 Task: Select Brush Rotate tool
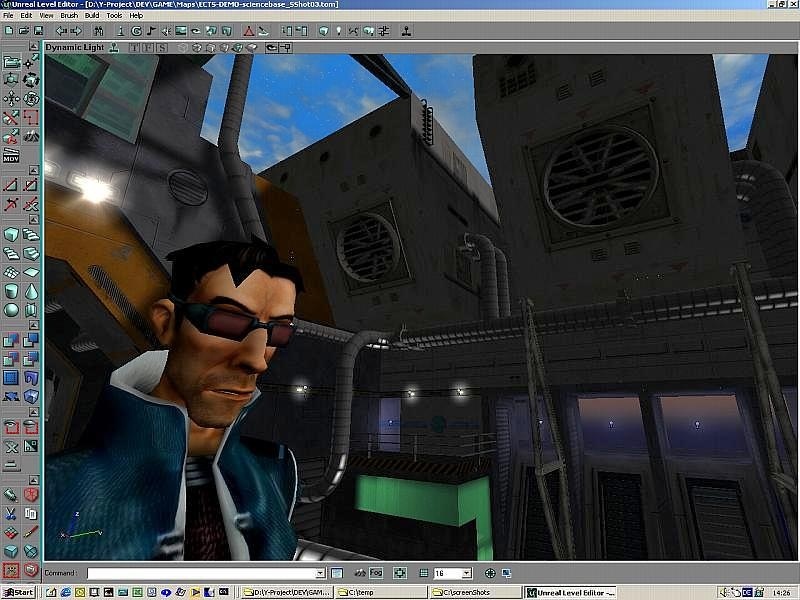click(31, 80)
